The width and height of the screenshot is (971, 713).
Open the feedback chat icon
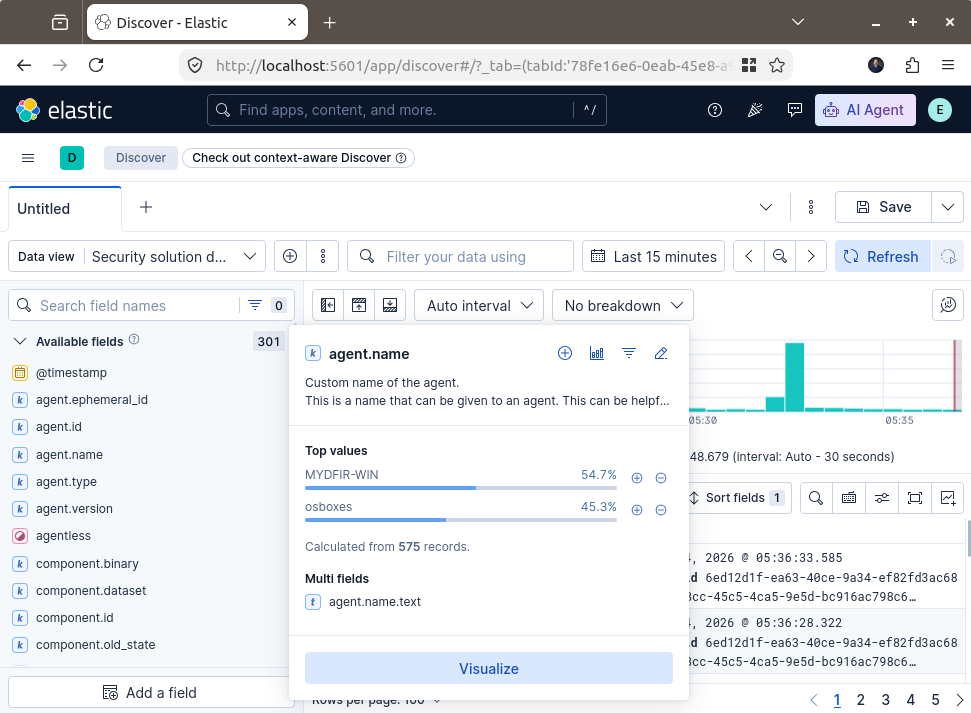click(x=795, y=110)
